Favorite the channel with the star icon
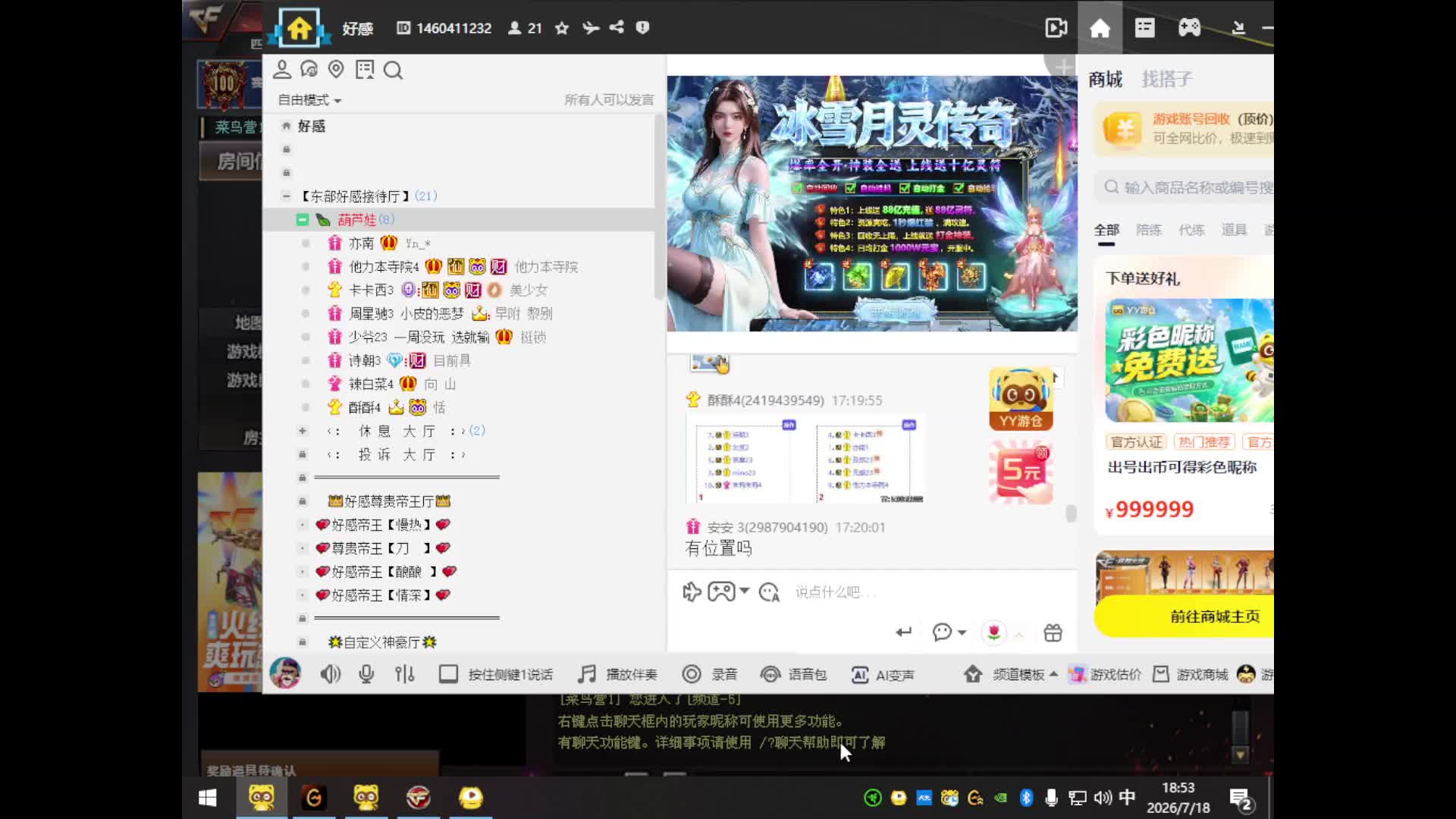 pos(562,28)
